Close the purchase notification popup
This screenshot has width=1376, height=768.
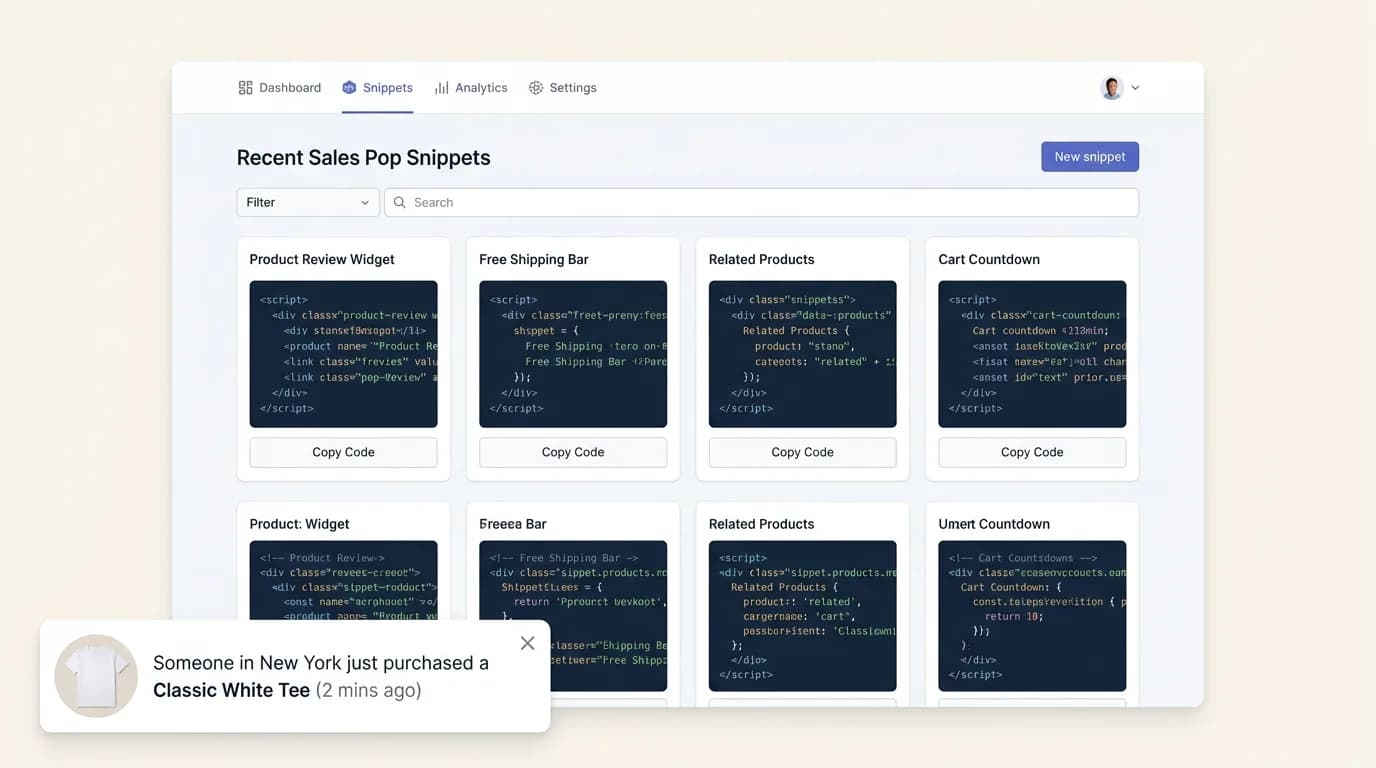tap(527, 643)
